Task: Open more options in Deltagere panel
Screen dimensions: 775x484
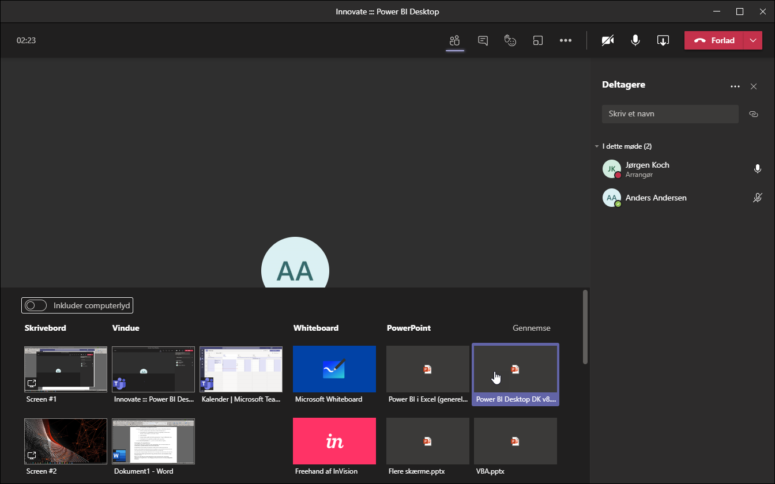Action: tap(735, 87)
